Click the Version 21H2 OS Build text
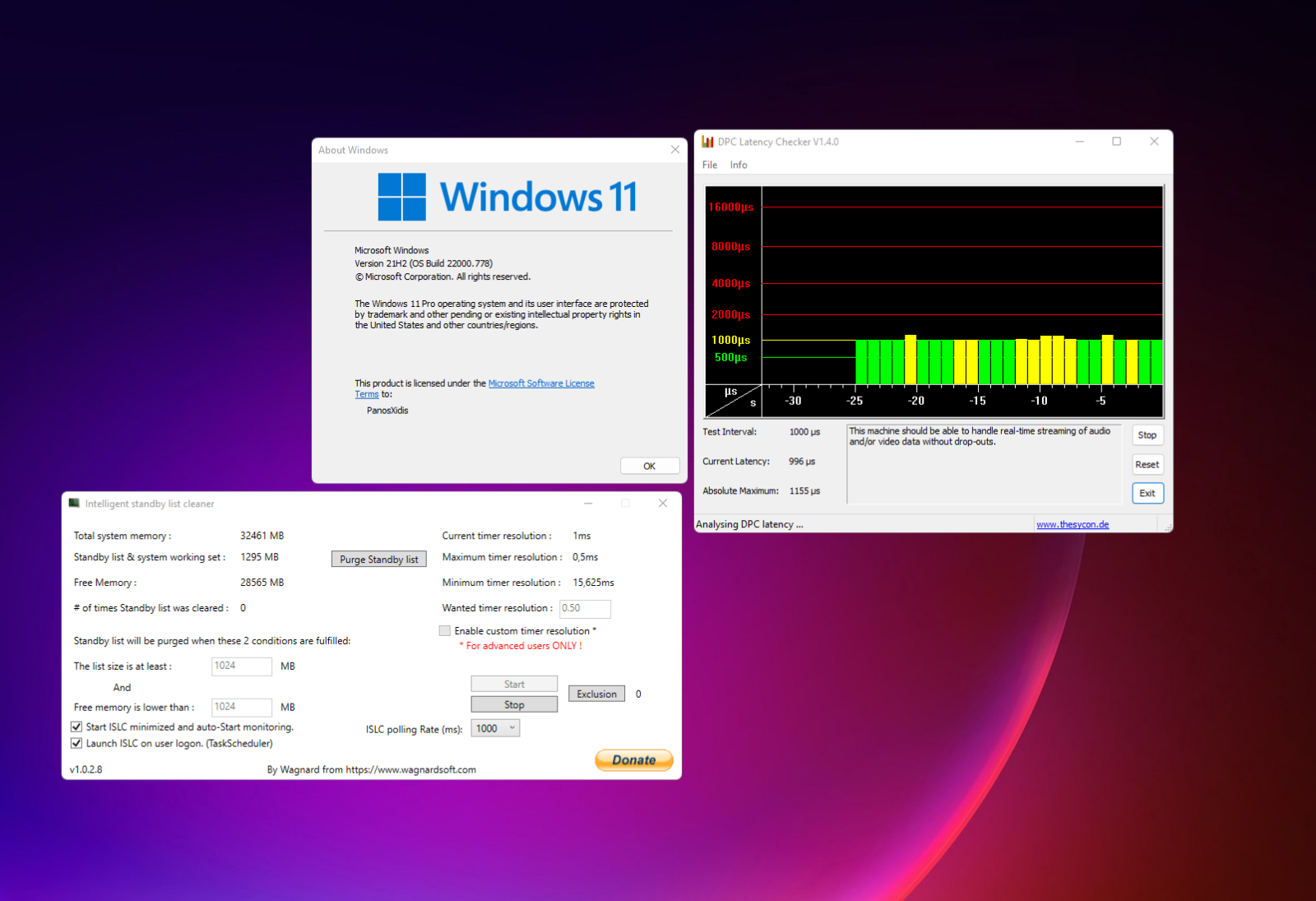 coord(424,264)
